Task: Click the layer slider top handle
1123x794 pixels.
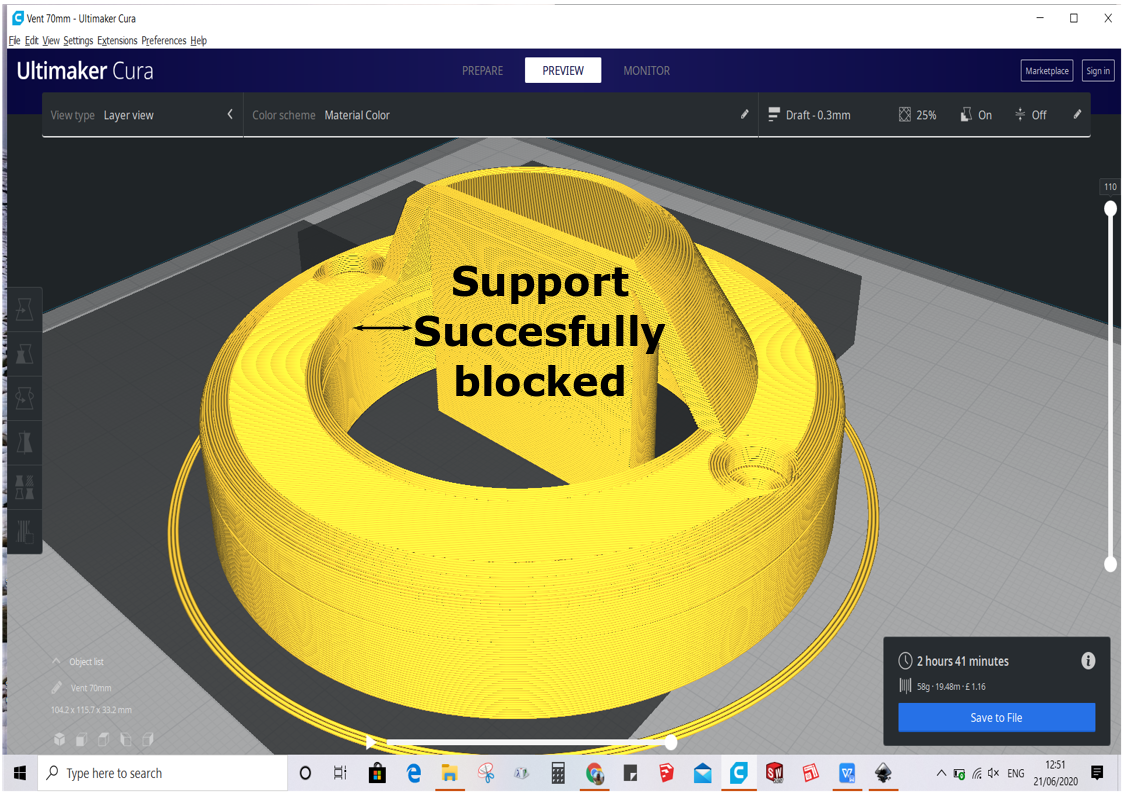Action: point(1110,208)
